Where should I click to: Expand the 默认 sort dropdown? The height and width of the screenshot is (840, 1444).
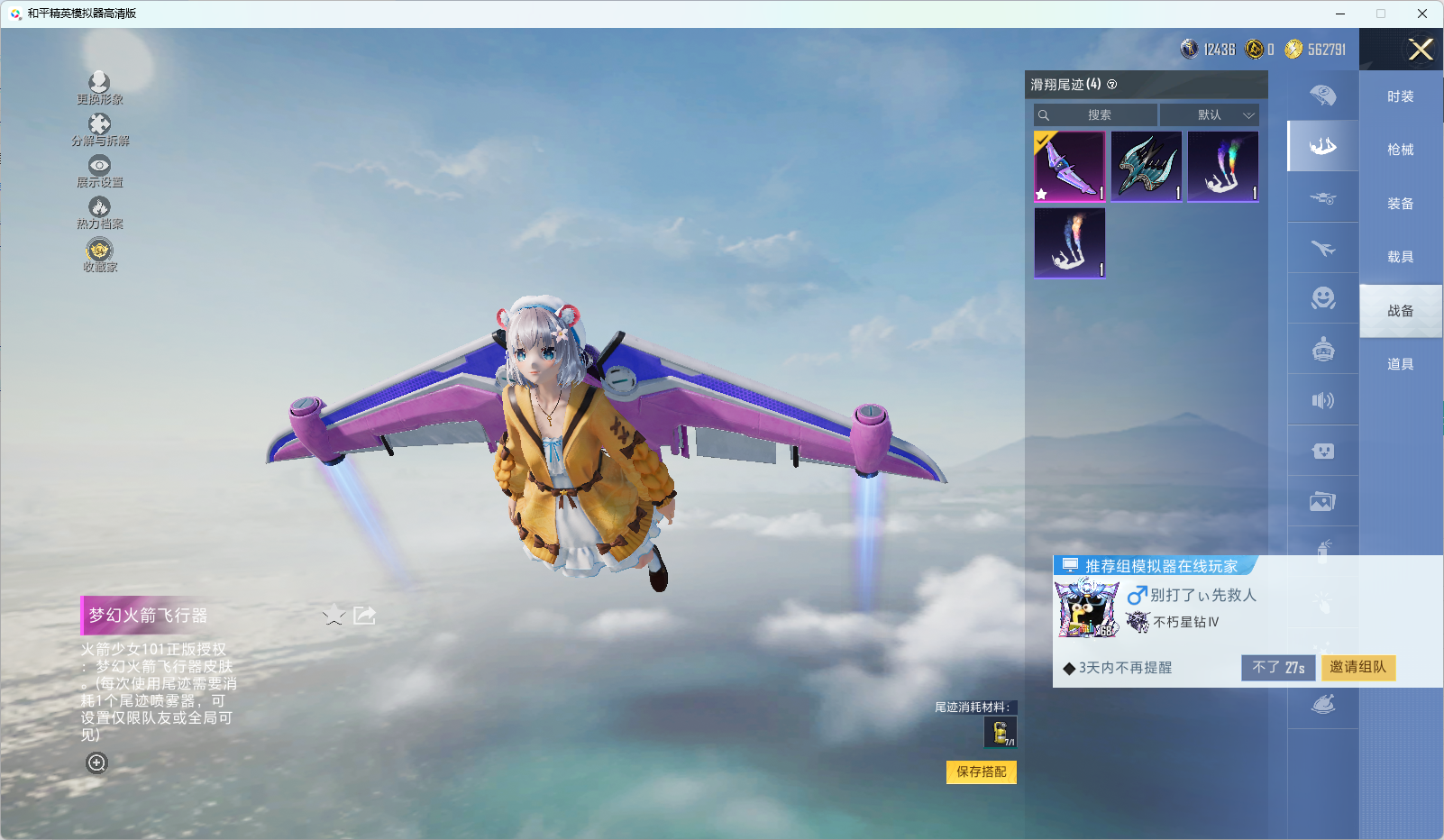click(x=1209, y=115)
